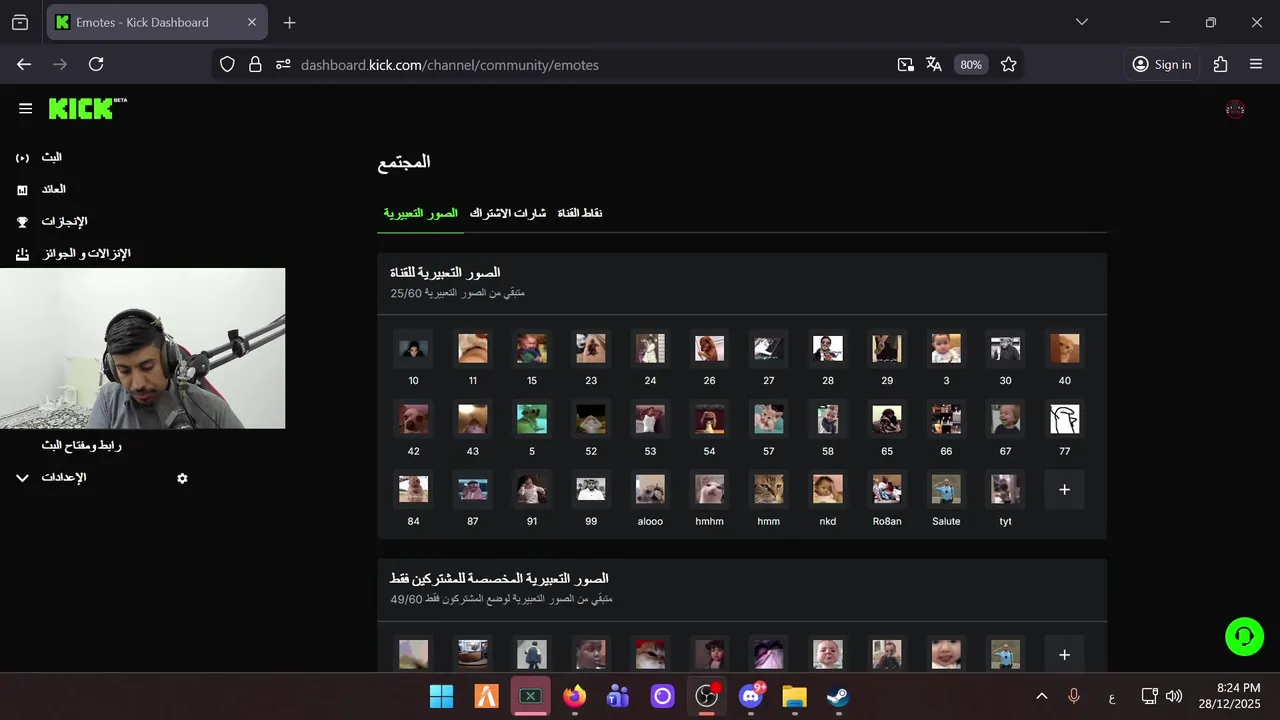Add a new channel emote with plus button
The width and height of the screenshot is (1280, 720).
(1064, 490)
